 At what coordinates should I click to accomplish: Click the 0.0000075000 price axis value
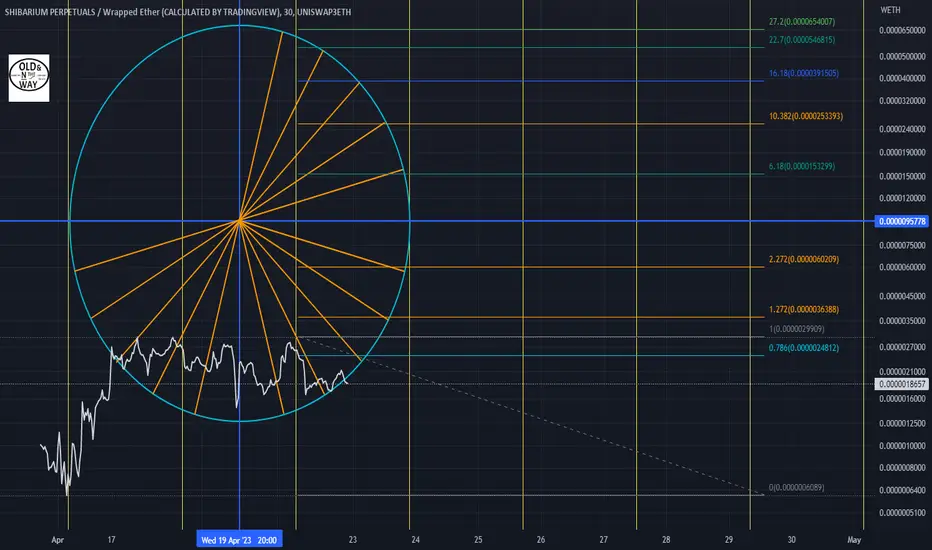902,246
